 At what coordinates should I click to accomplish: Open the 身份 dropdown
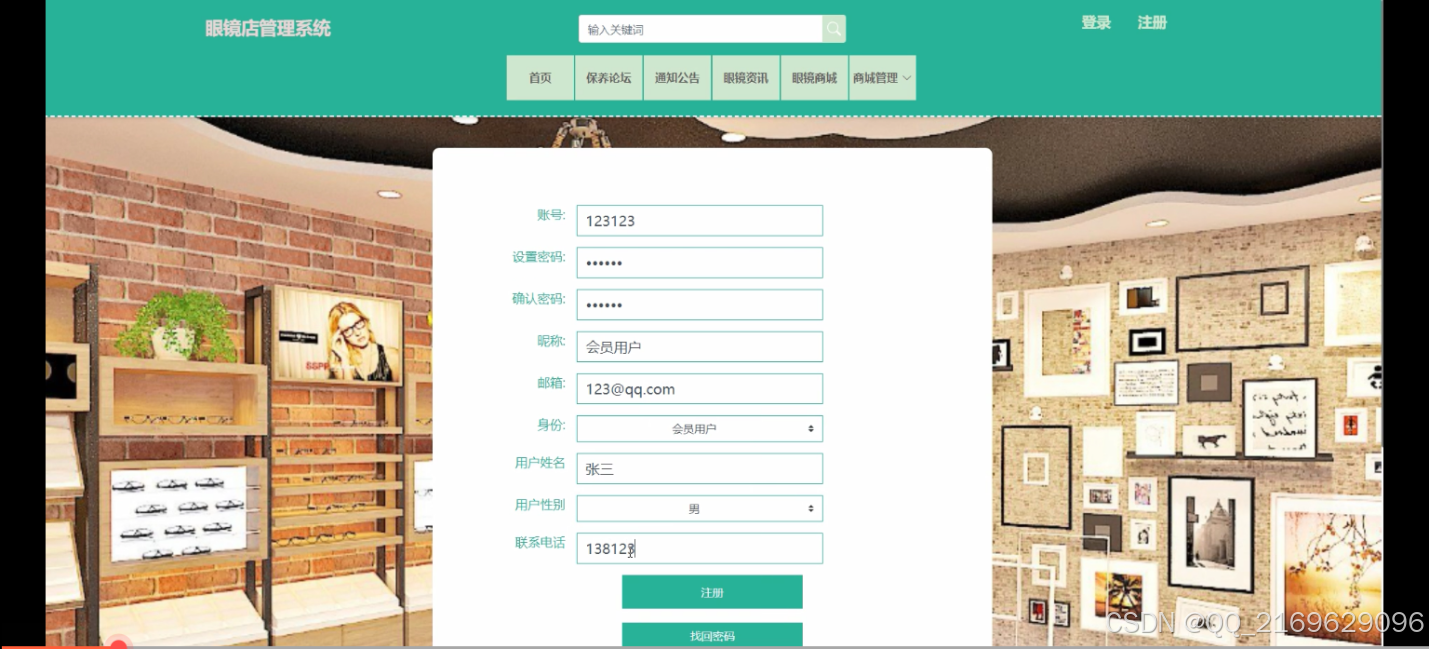(x=700, y=429)
